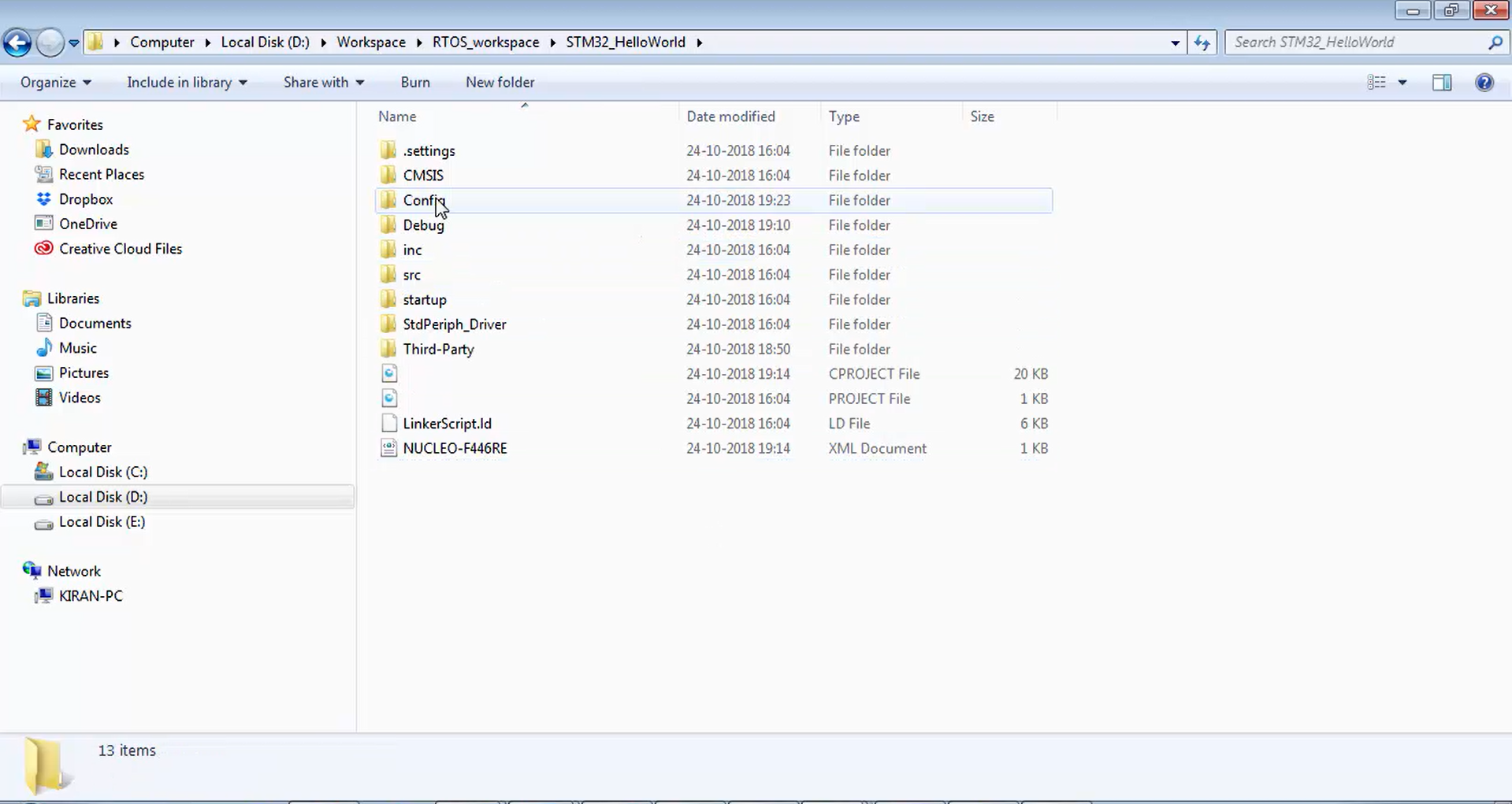Select the .settings folder icon
The image size is (1512, 804).
pos(388,150)
